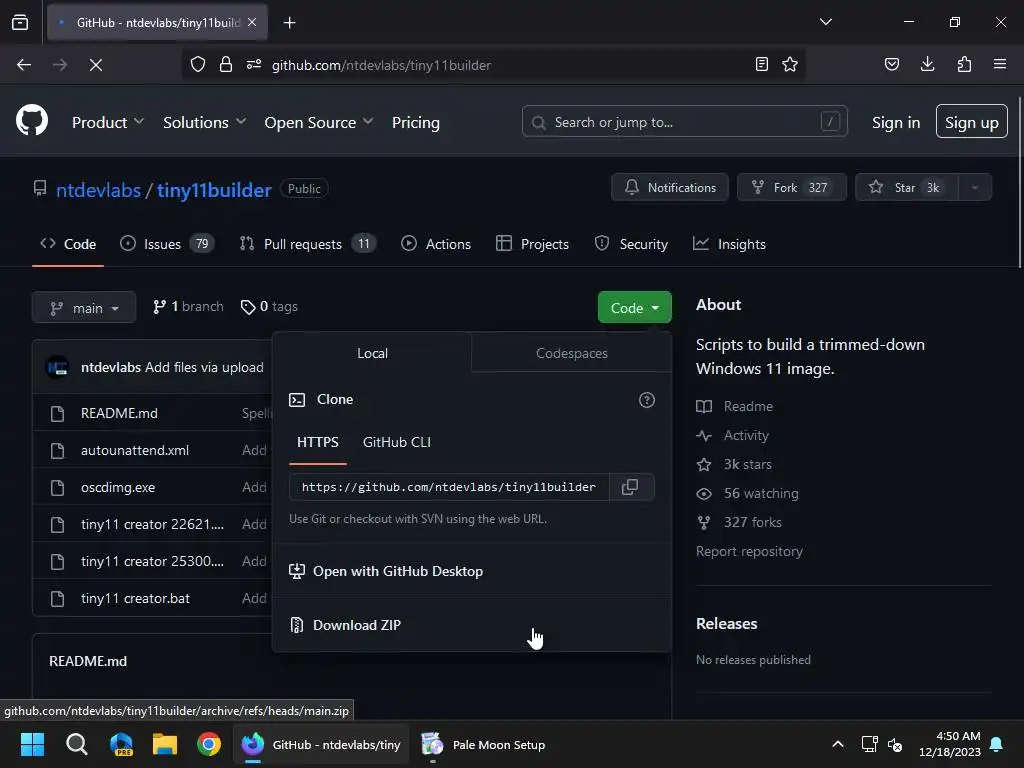Click in the Search or jump to field
Screen dimensions: 1024x768
pos(684,122)
